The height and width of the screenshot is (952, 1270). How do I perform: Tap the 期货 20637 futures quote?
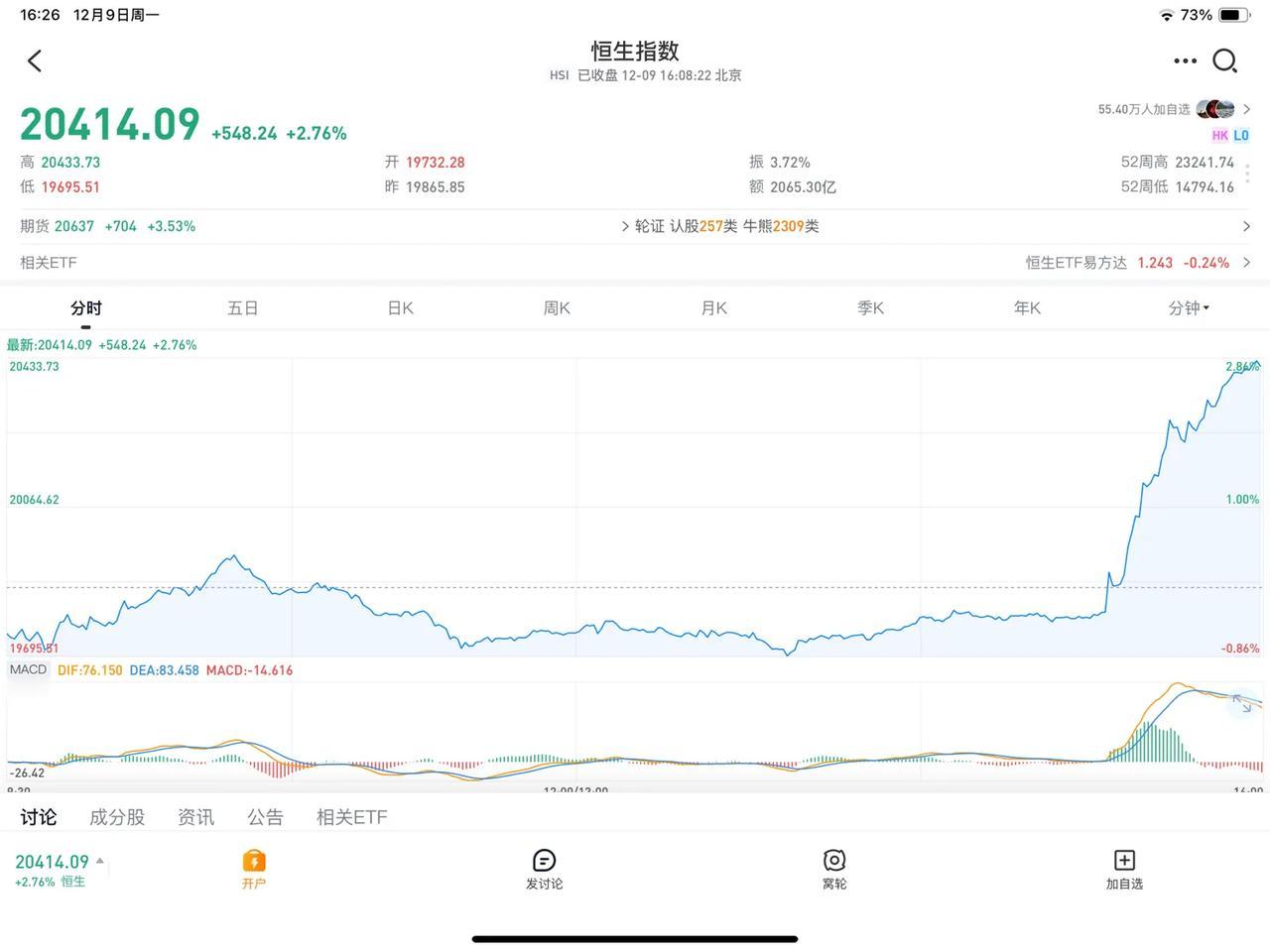coord(107,226)
